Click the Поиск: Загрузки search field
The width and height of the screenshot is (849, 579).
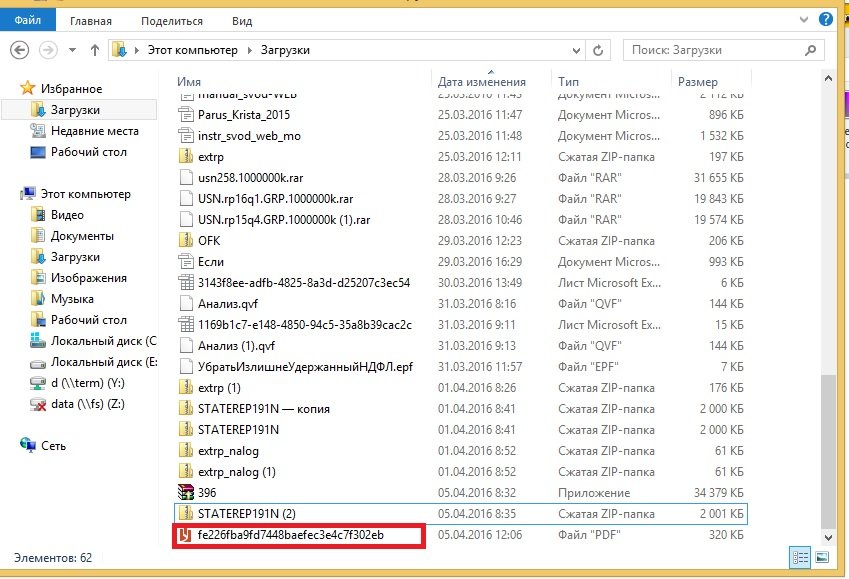tap(720, 49)
